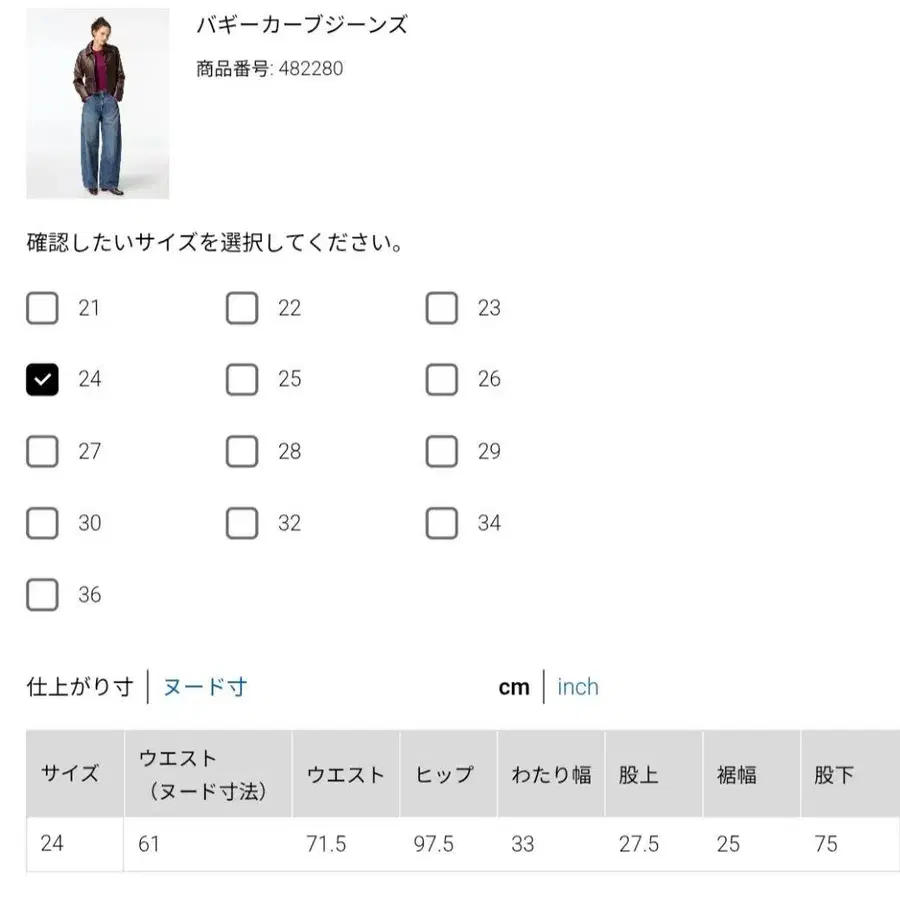Tick the size 25 checkbox
The height and width of the screenshot is (900, 900).
[242, 379]
